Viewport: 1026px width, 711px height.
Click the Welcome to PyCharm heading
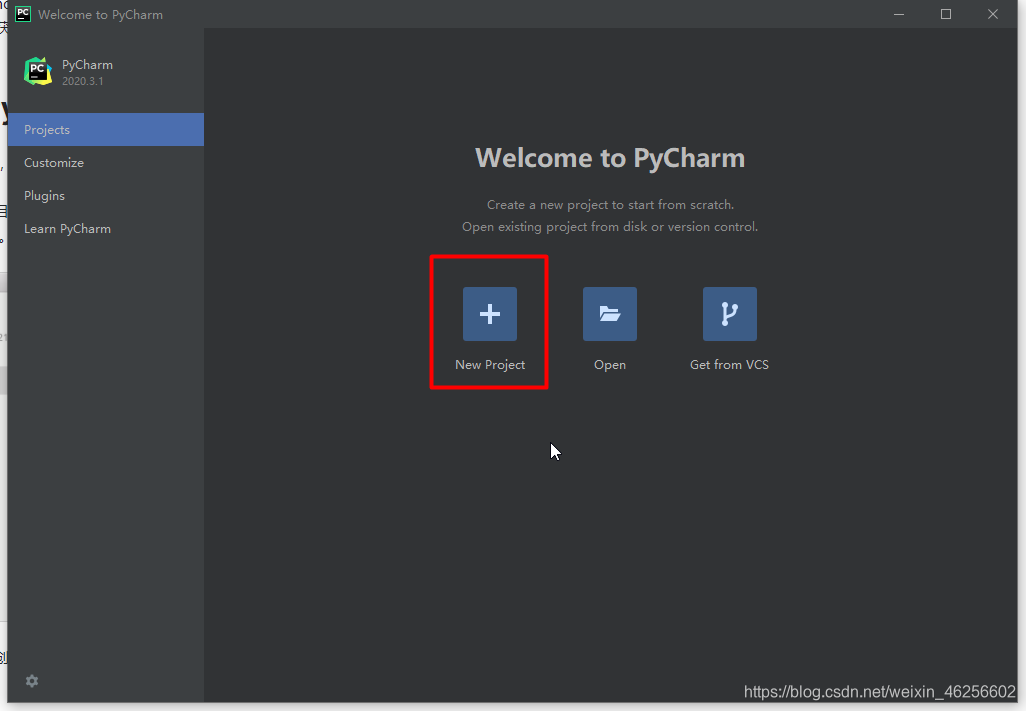(x=610, y=158)
